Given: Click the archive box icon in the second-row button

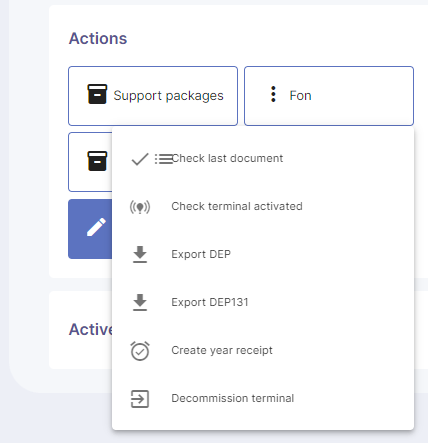Looking at the screenshot, I should click(x=97, y=161).
